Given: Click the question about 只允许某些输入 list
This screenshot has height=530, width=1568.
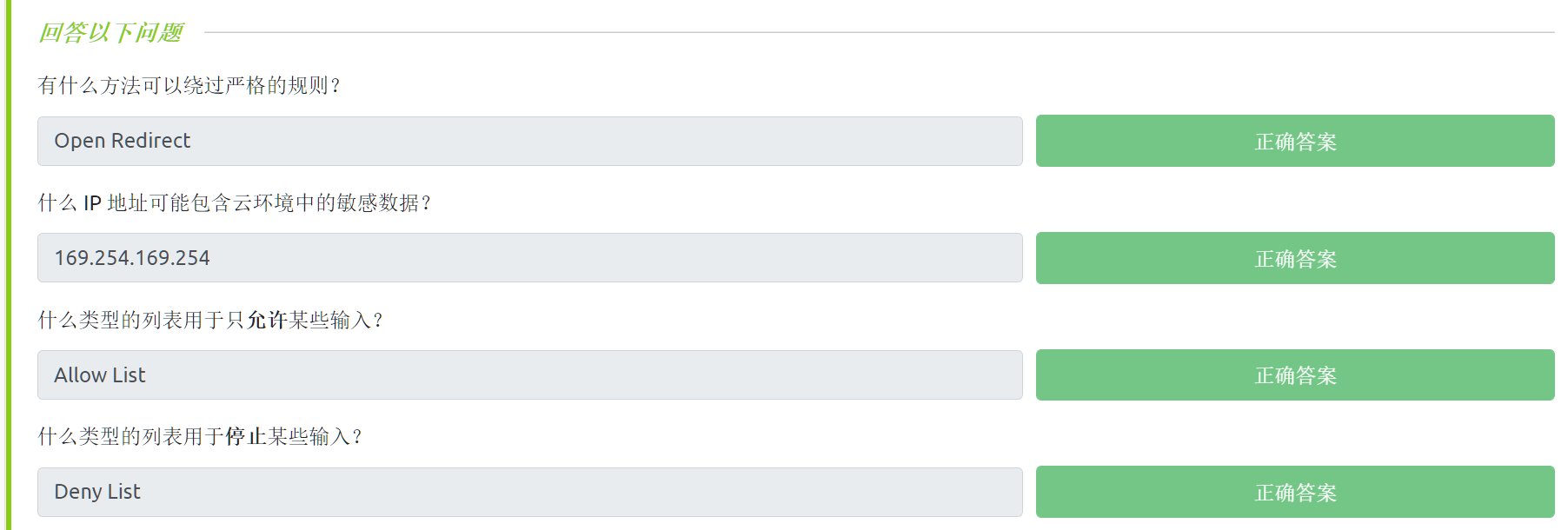Looking at the screenshot, I should tap(210, 320).
